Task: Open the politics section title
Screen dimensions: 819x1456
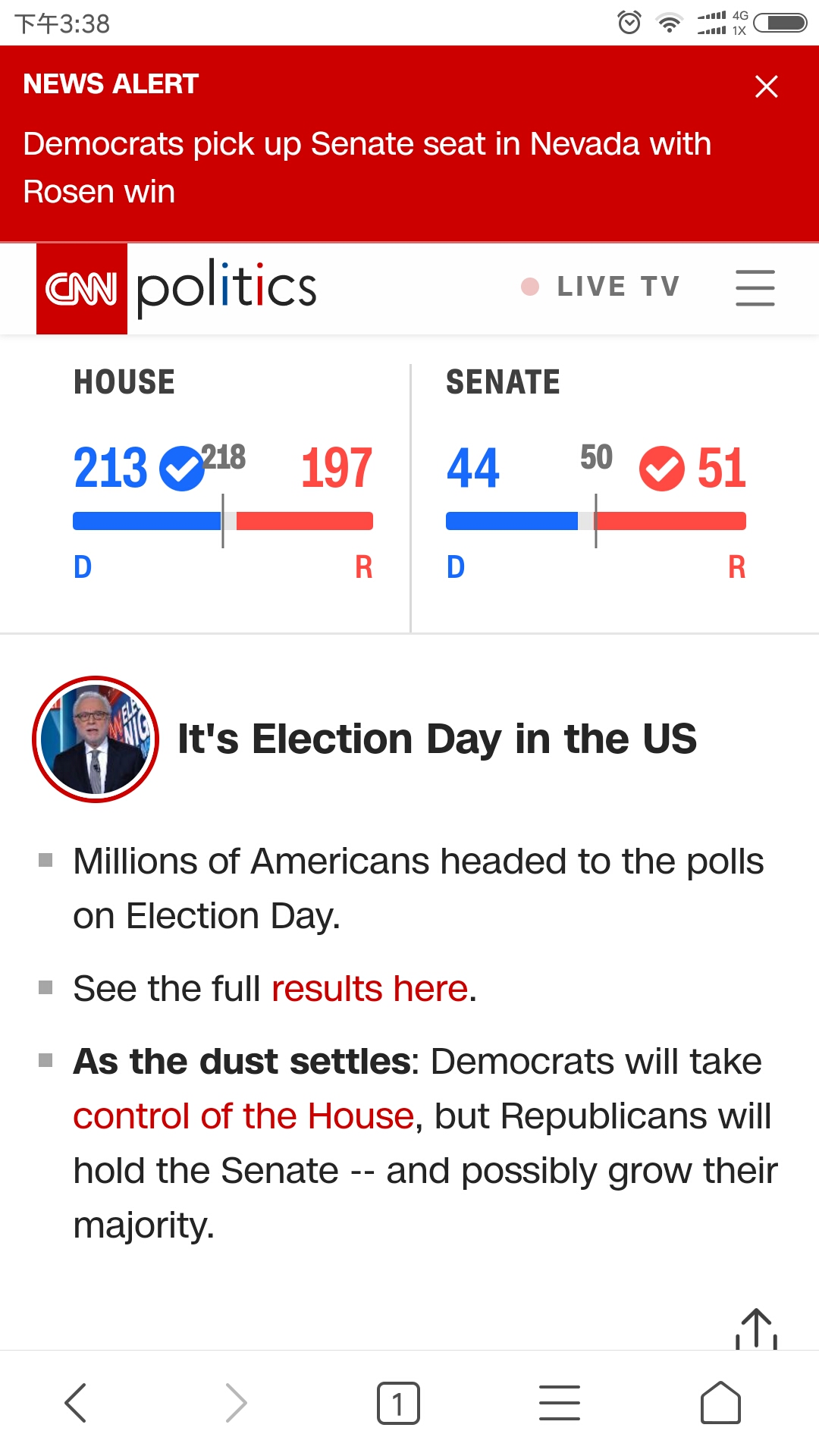Action: click(x=226, y=287)
